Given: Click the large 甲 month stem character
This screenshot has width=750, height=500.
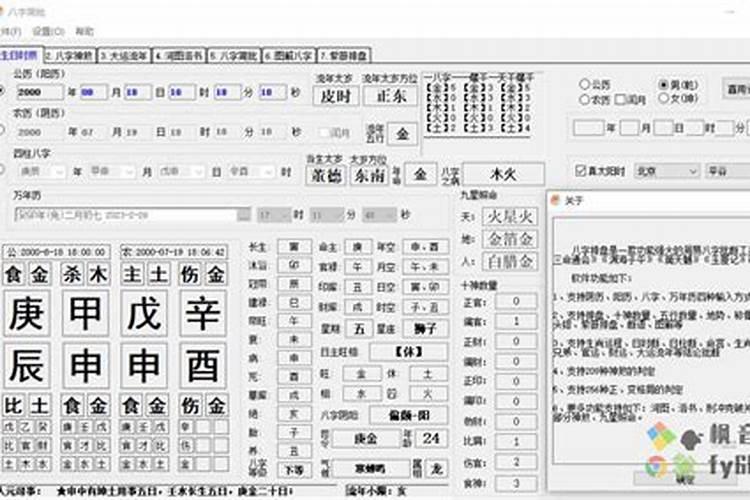Looking at the screenshot, I should tap(85, 313).
